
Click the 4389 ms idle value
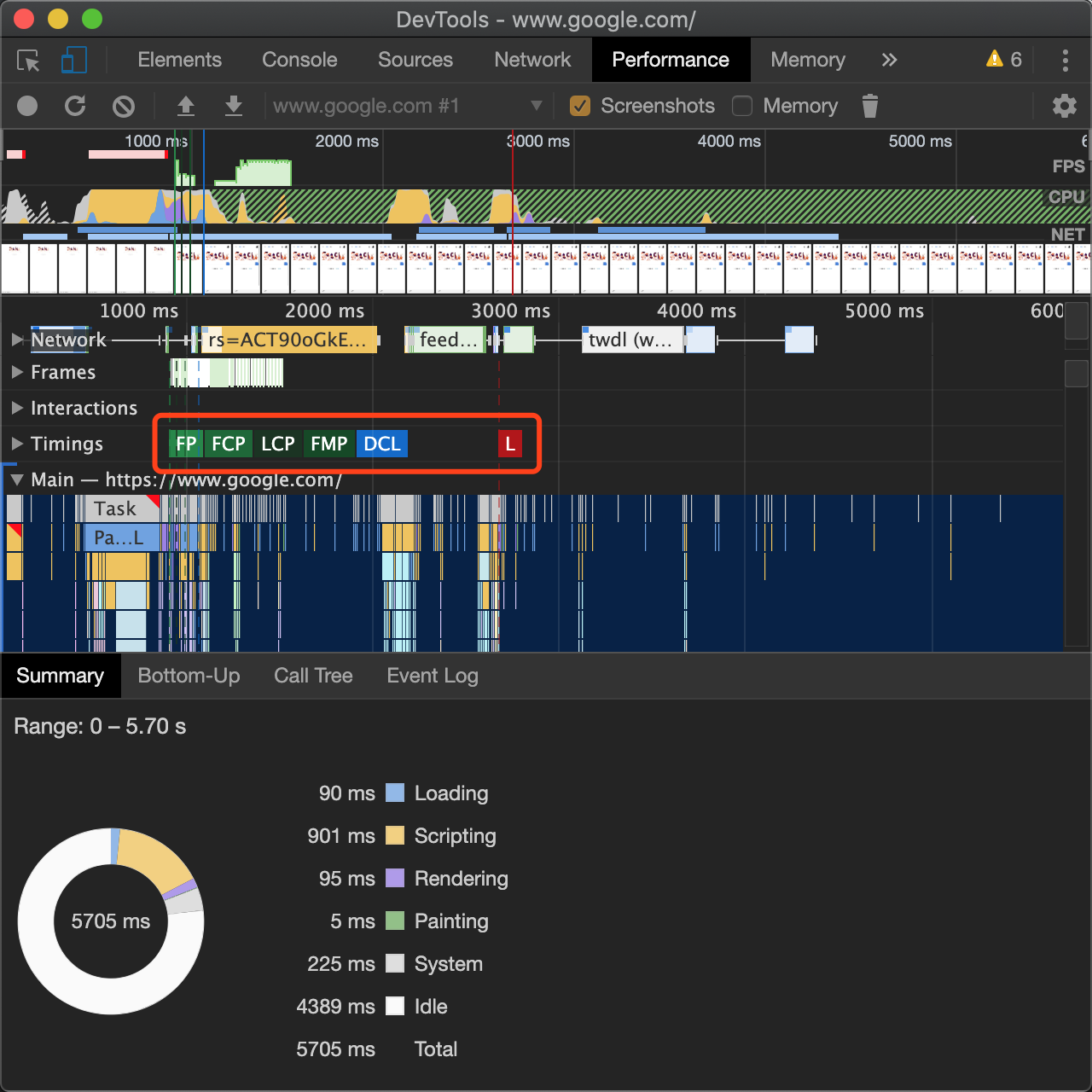point(335,1007)
